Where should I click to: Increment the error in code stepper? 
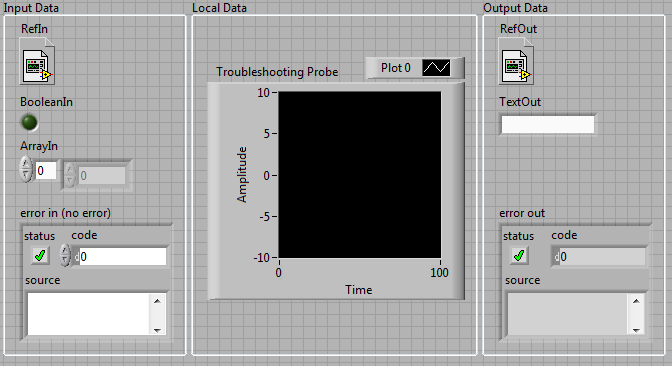65,250
